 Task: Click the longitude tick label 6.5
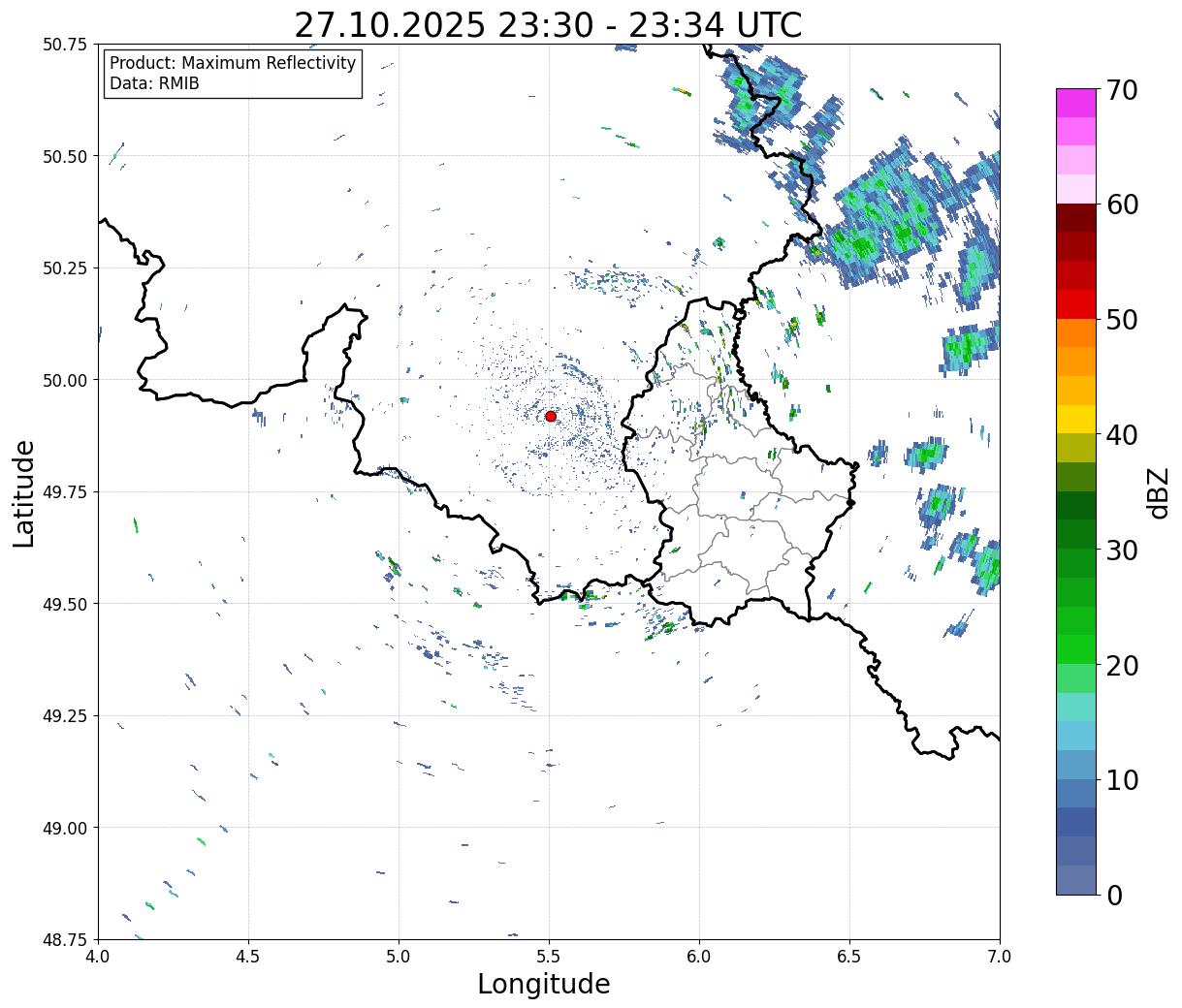tap(849, 957)
